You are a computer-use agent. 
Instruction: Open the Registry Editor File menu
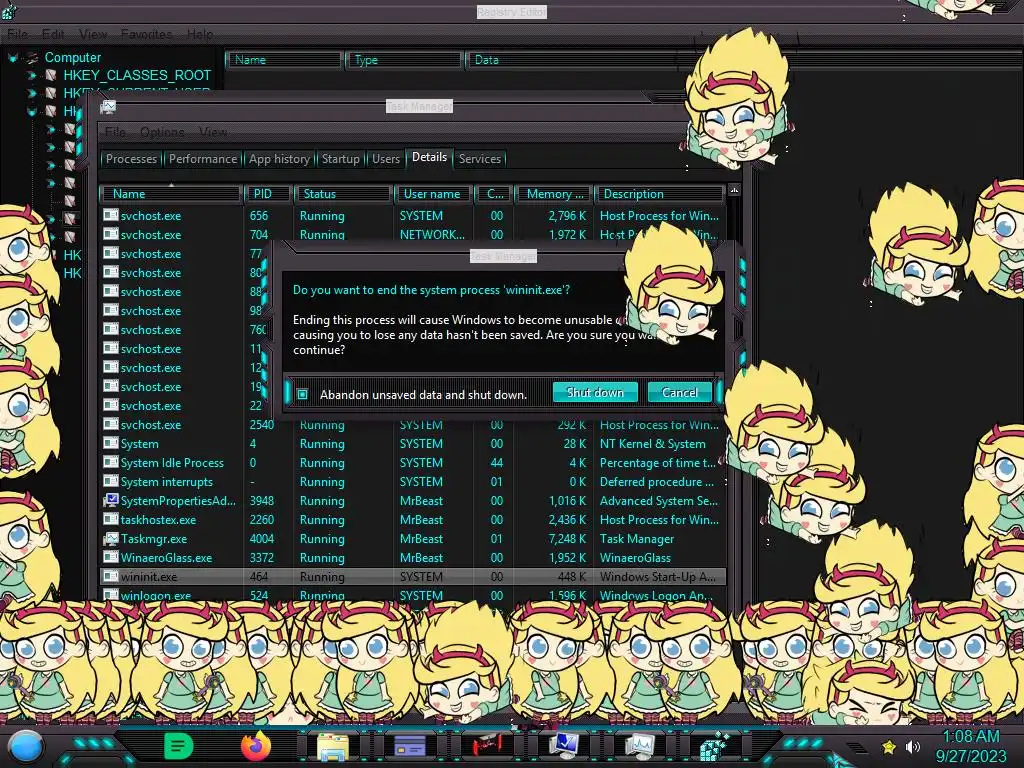17,34
